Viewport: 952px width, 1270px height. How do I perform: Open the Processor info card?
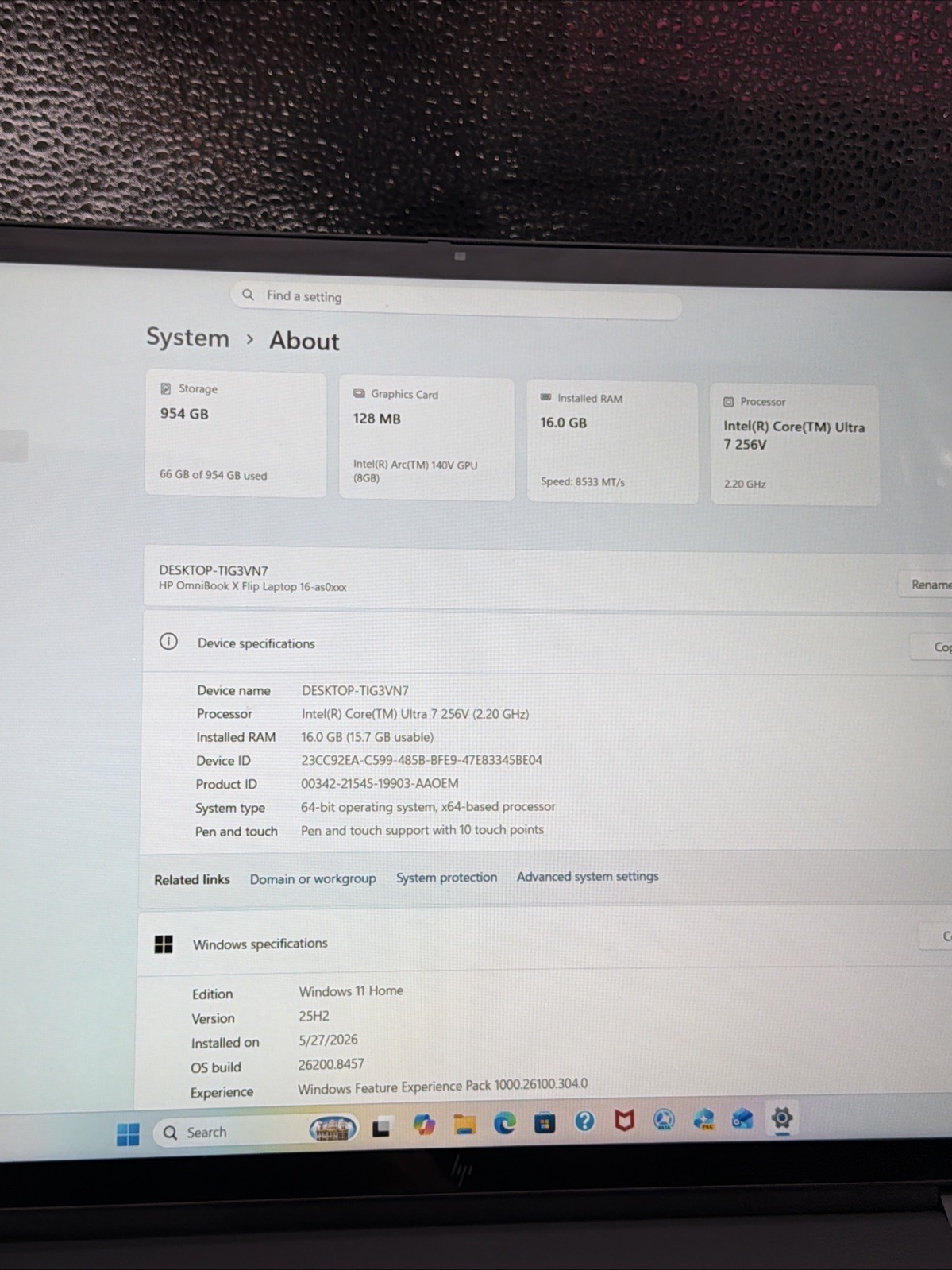795,445
